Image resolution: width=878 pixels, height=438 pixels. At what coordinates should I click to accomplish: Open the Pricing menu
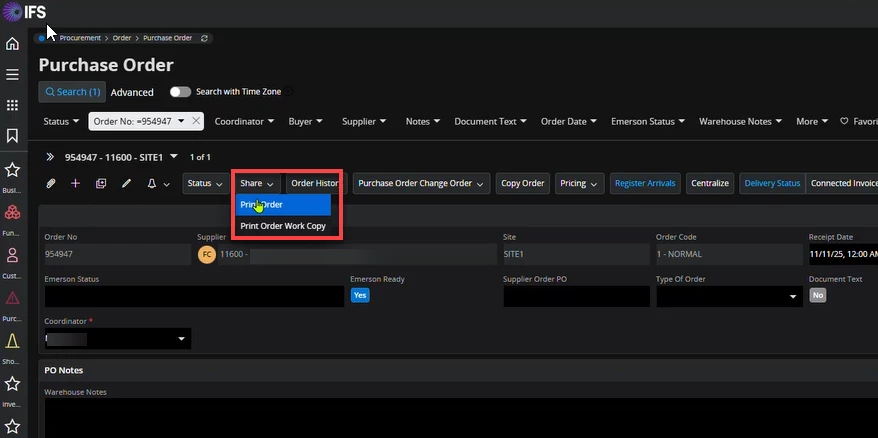(579, 183)
